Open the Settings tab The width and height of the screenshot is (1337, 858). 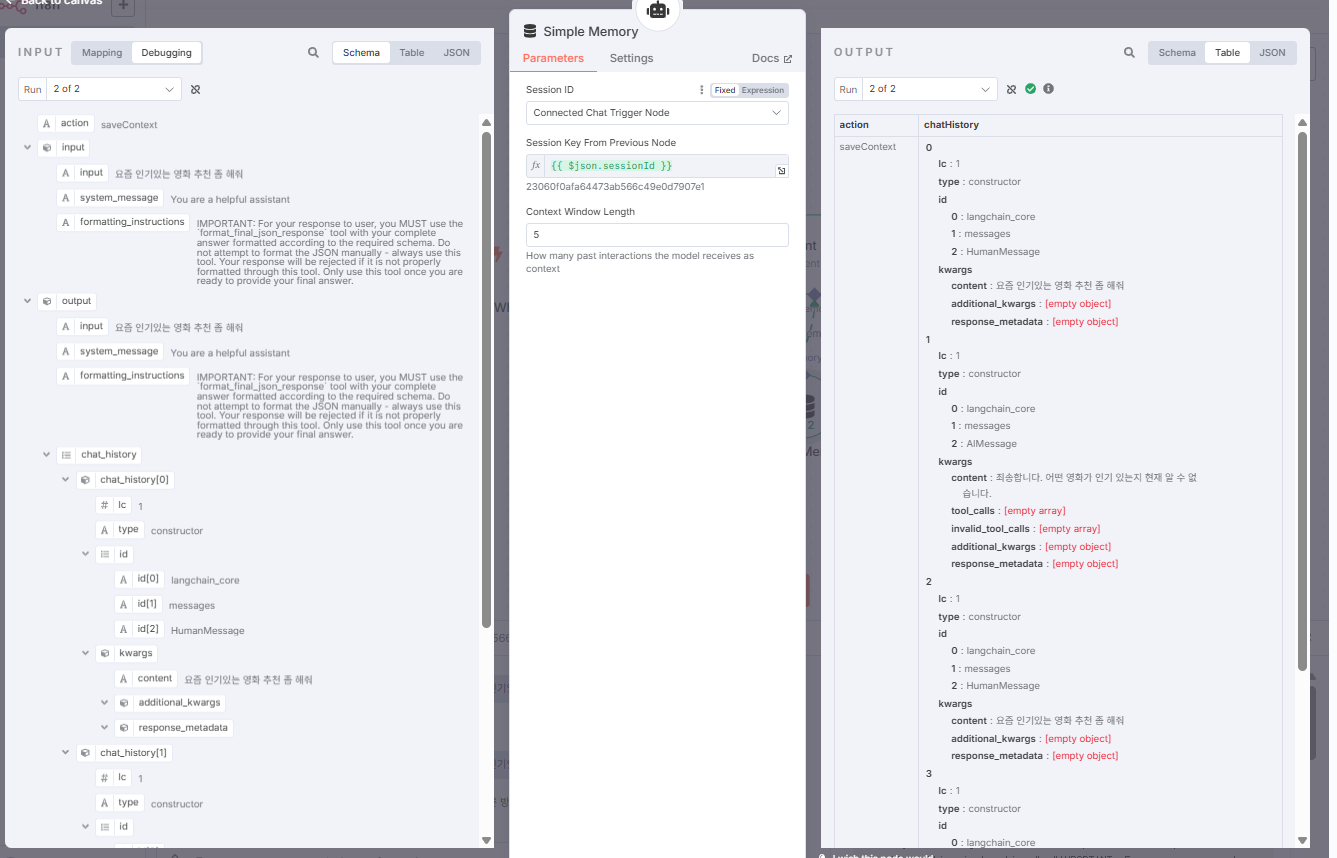point(631,58)
